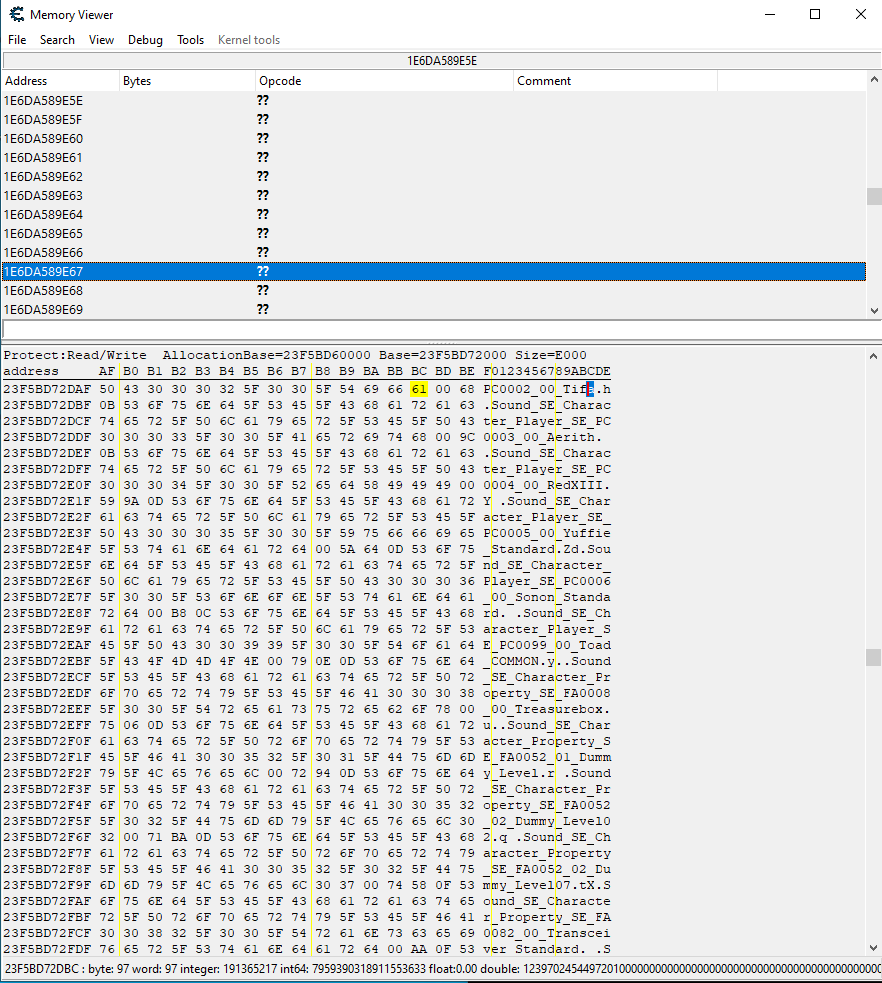
Task: Click the disassembler scrollbar up arrow
Action: coord(874,81)
